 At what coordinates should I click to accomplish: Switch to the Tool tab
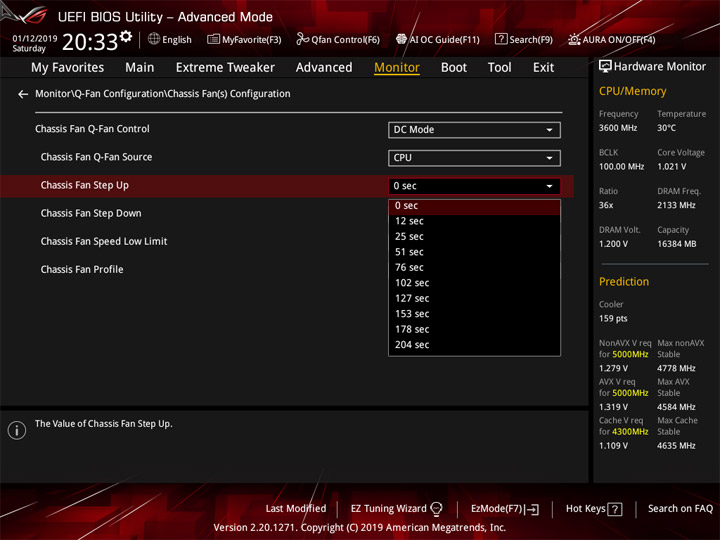coord(499,68)
